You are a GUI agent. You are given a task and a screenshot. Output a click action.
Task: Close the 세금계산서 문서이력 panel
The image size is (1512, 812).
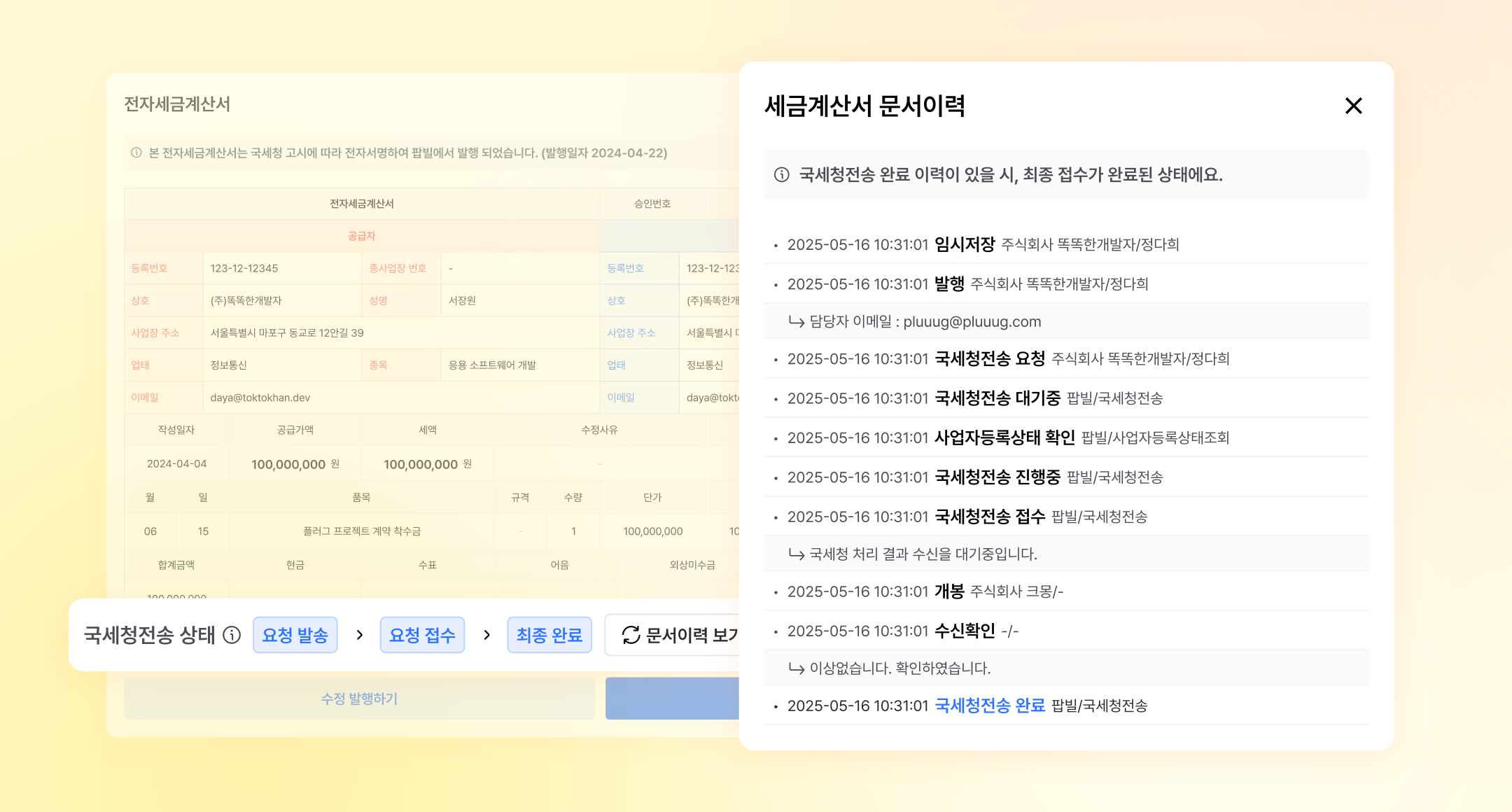pos(1353,106)
